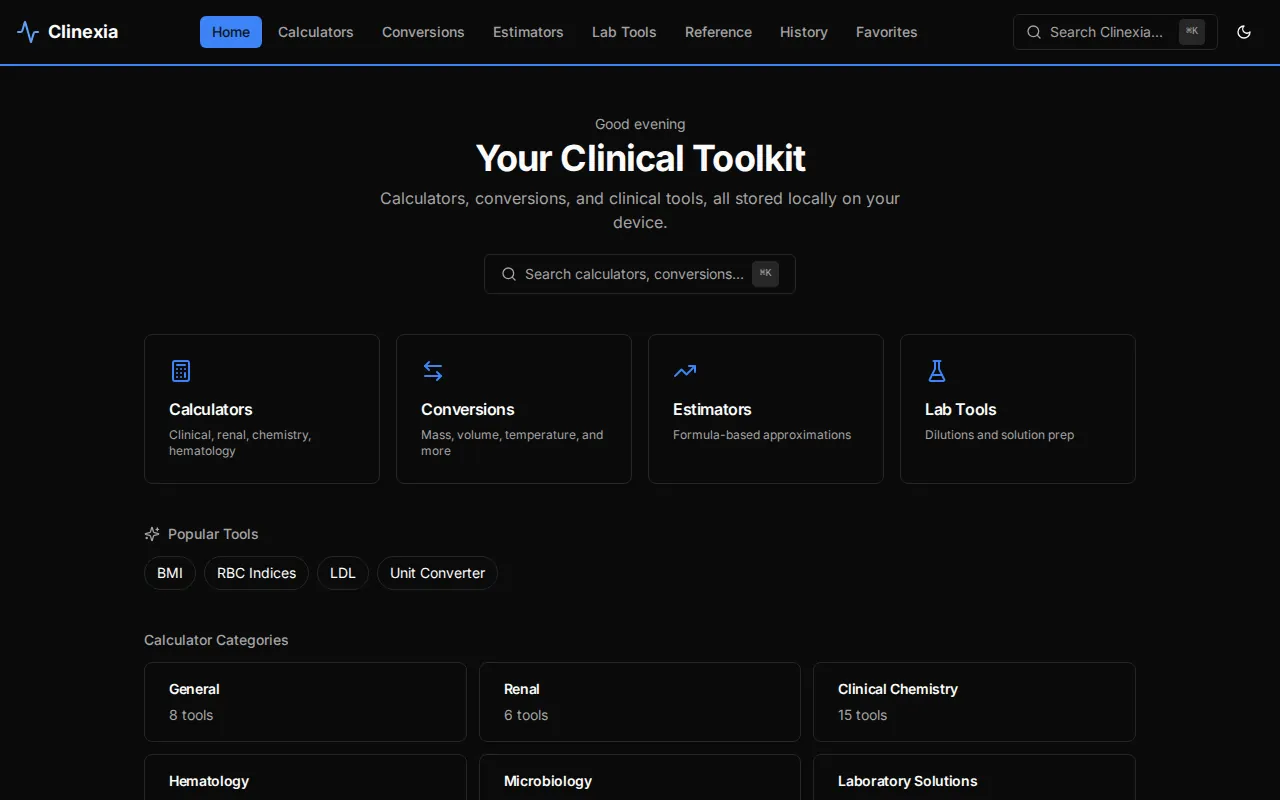Open the Renal category with 6 tools
This screenshot has height=800, width=1280.
click(640, 702)
